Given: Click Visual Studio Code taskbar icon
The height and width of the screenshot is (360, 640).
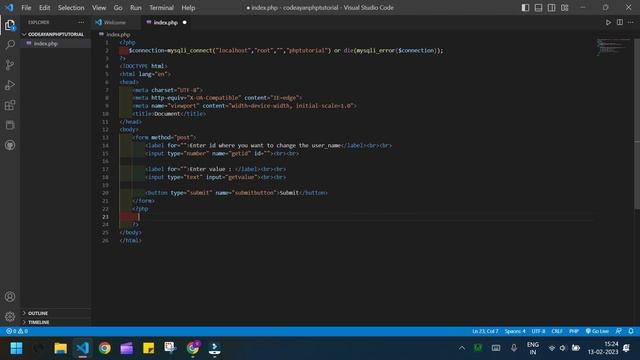Looking at the screenshot, I should [82, 348].
